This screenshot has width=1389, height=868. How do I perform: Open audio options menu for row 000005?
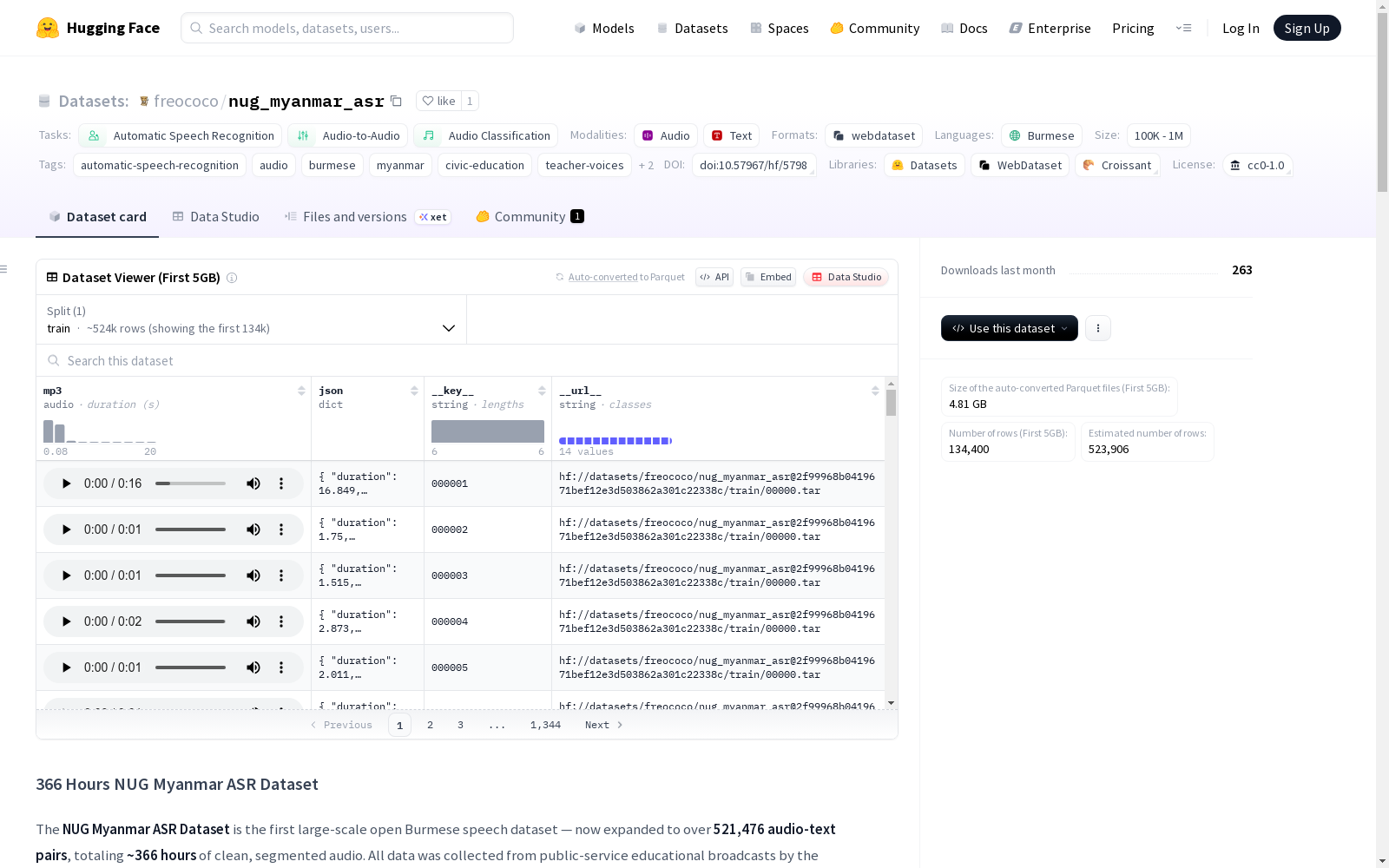click(281, 667)
